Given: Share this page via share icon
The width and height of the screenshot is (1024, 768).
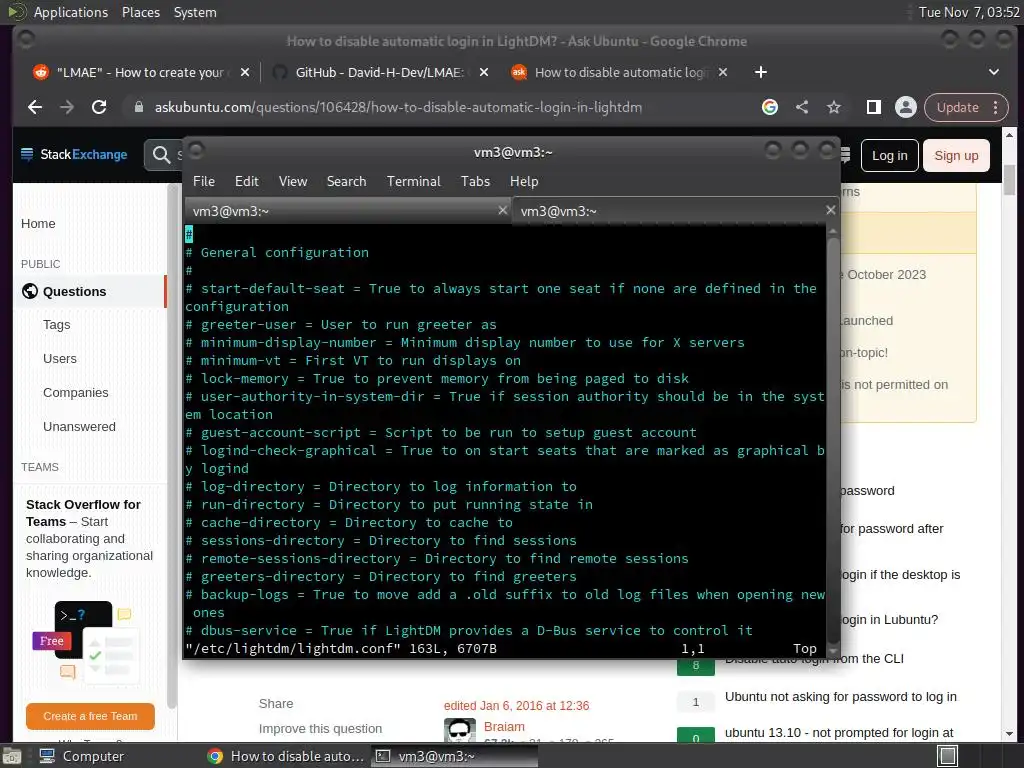Looking at the screenshot, I should point(802,107).
